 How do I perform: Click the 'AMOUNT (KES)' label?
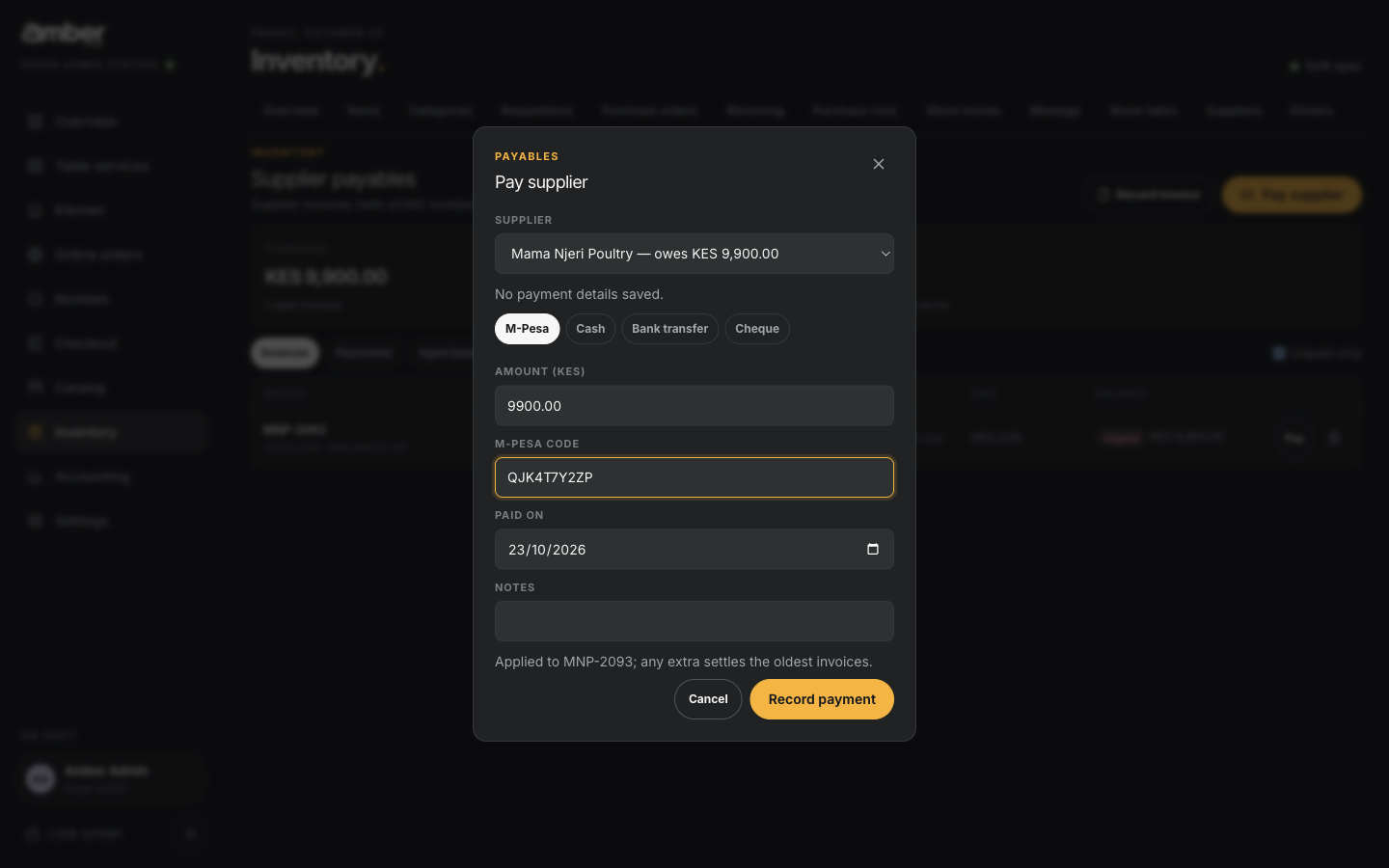coord(540,371)
